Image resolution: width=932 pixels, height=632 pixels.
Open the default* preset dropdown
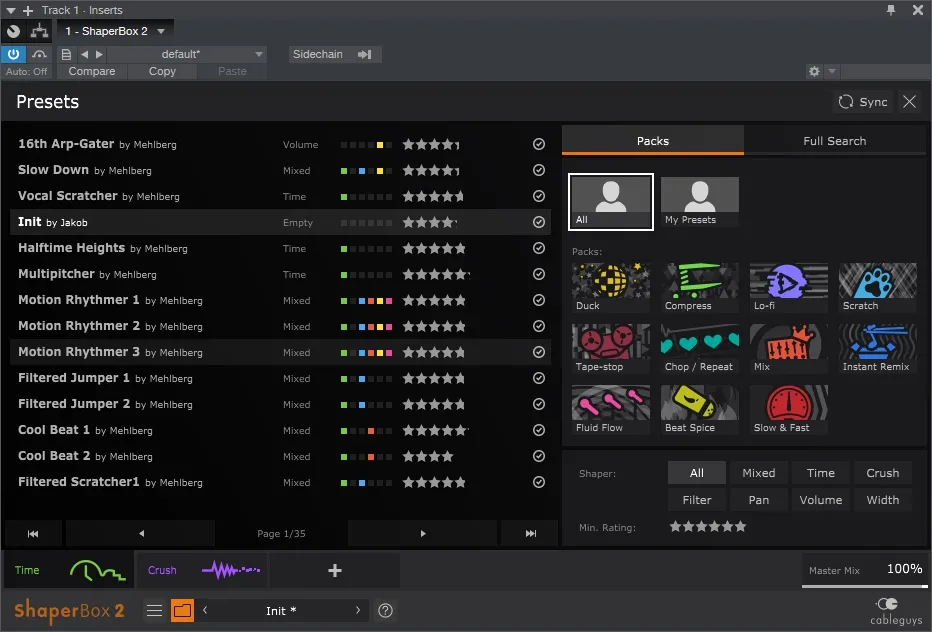[x=187, y=54]
